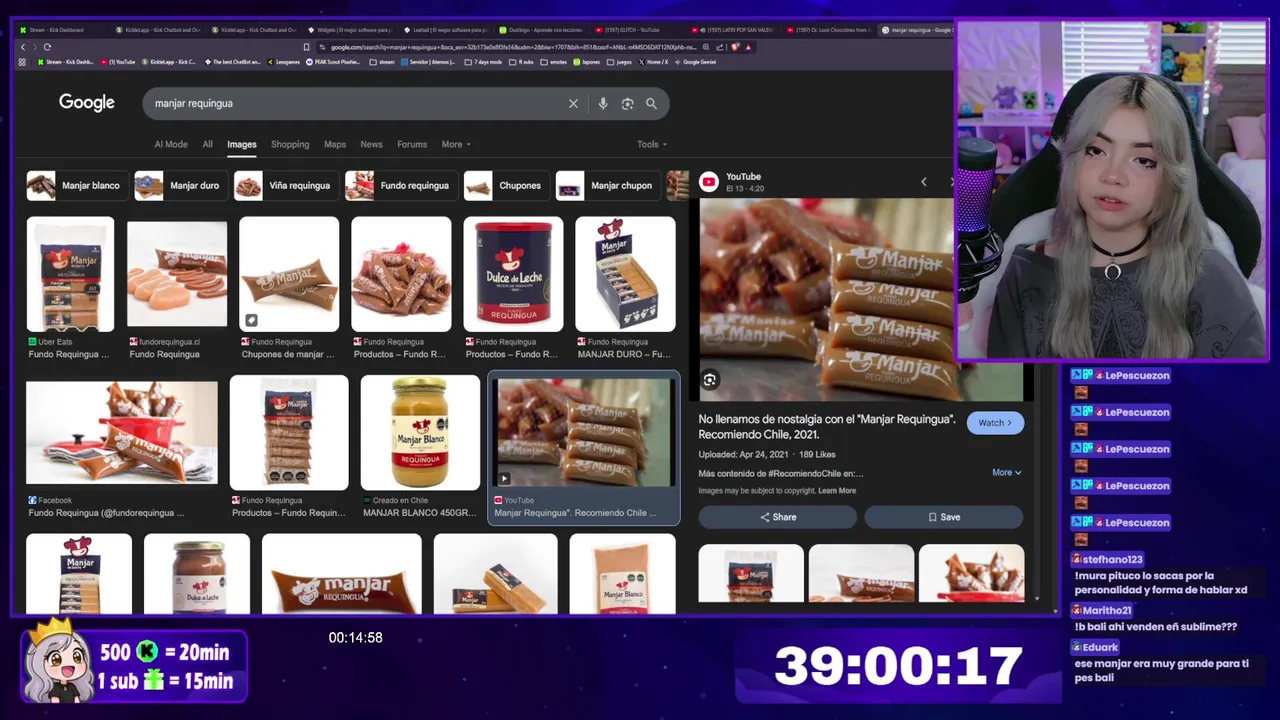Clear the search box with the X icon

pyautogui.click(x=573, y=103)
